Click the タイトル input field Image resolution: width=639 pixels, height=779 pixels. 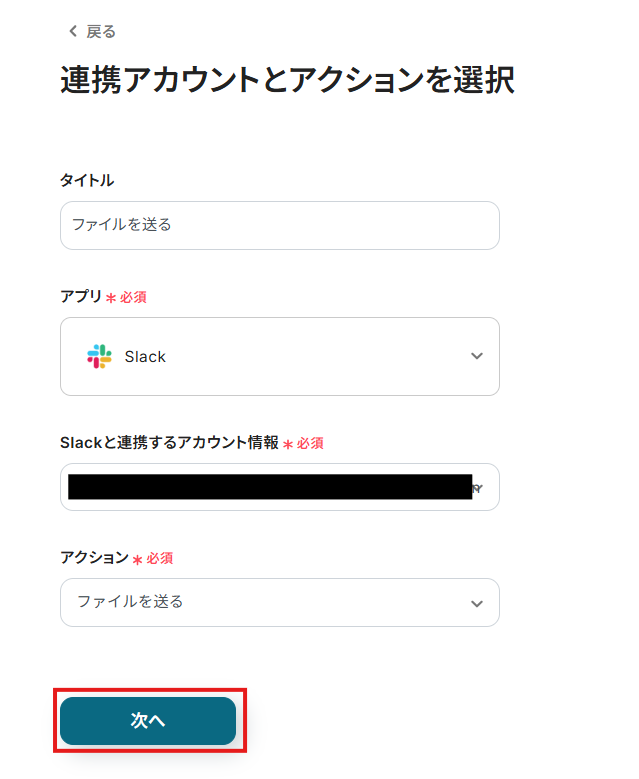pos(279,225)
